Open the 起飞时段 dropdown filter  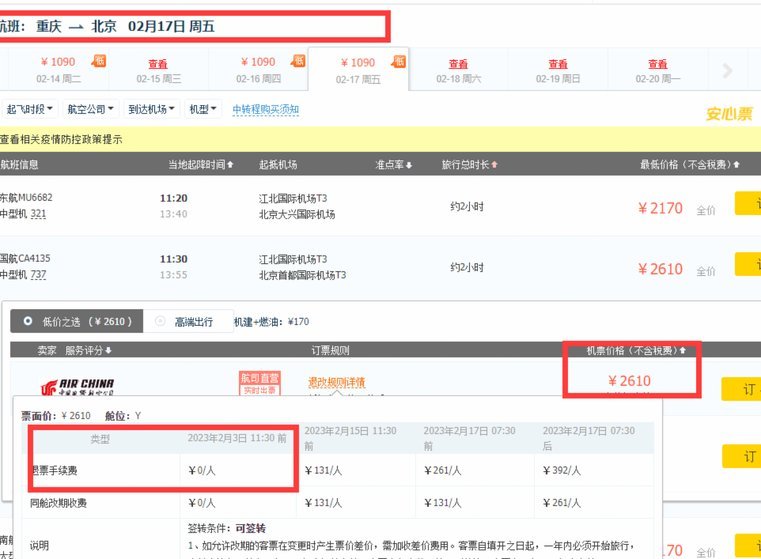point(30,109)
